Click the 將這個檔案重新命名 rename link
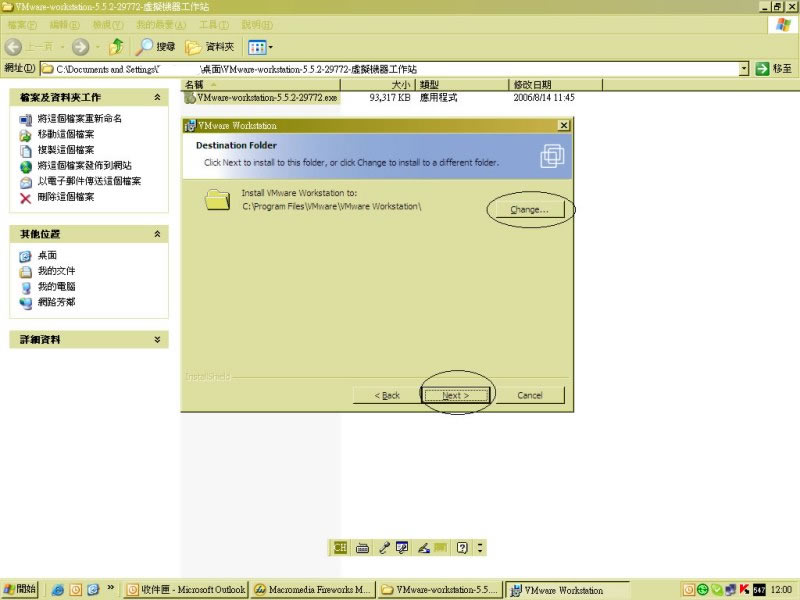800x600 pixels. pos(80,118)
